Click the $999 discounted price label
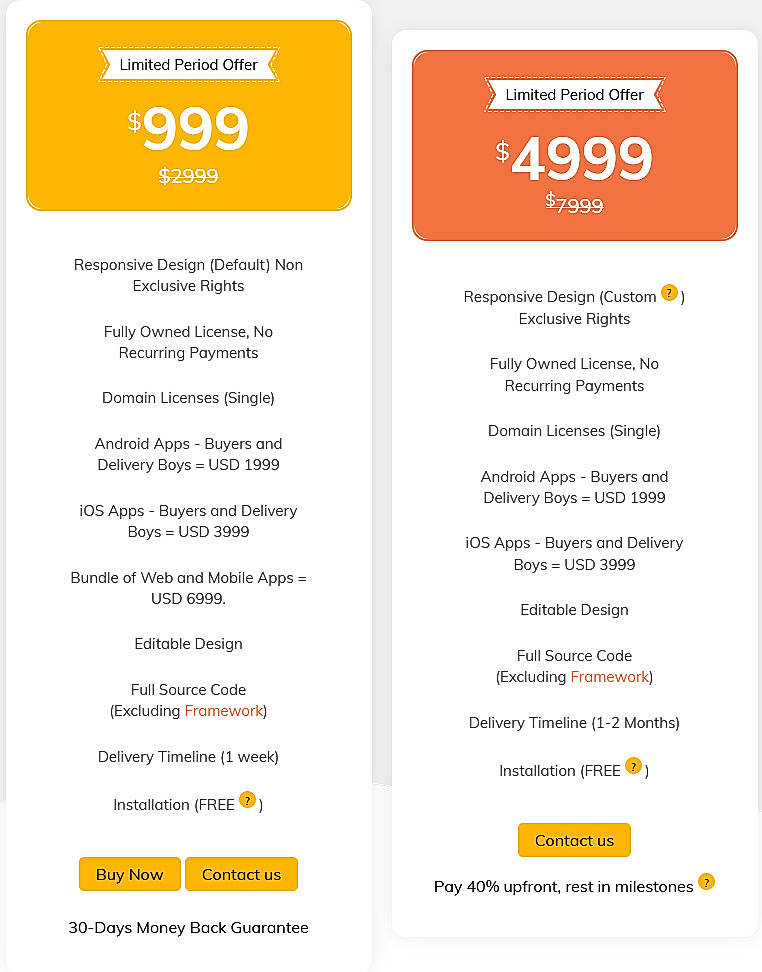 [188, 128]
